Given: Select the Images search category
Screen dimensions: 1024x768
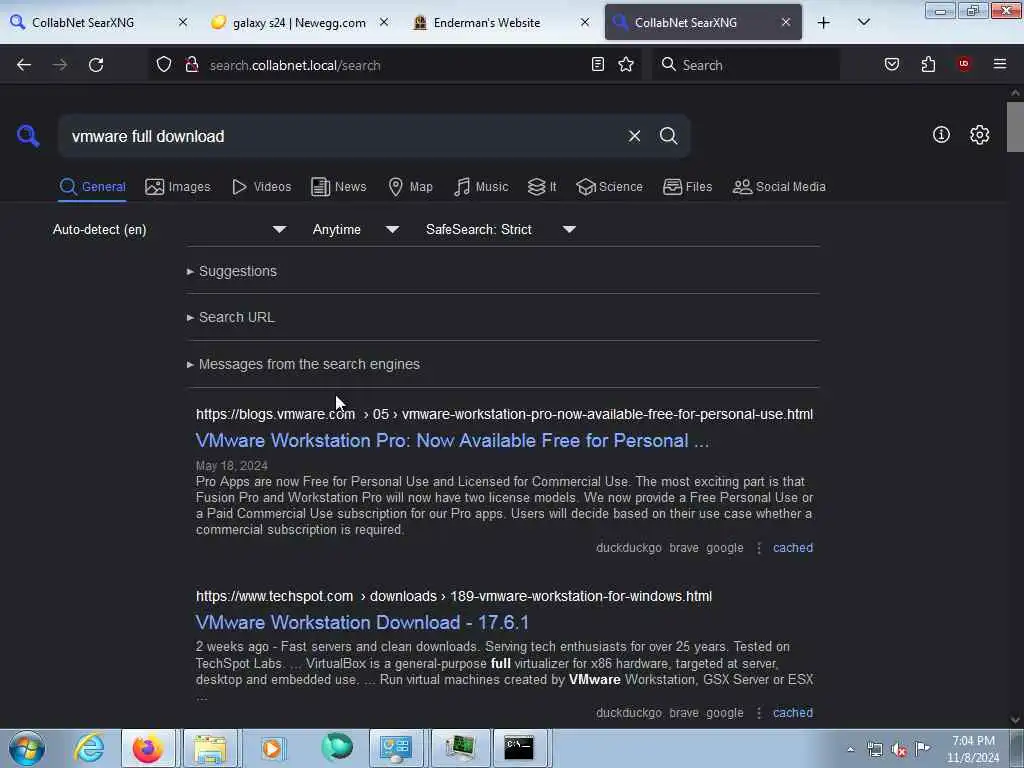Looking at the screenshot, I should [x=178, y=187].
